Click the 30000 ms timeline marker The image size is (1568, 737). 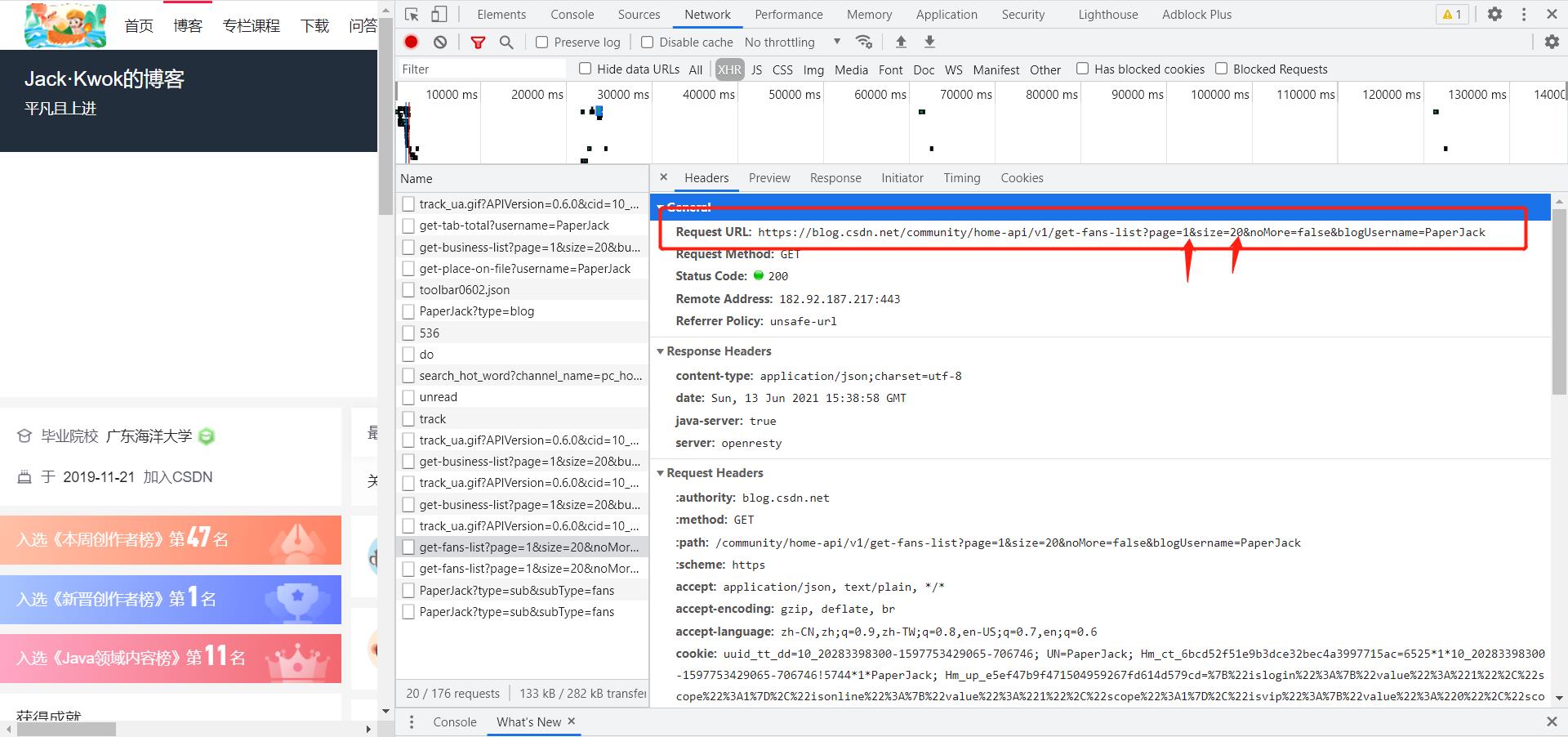coord(622,95)
